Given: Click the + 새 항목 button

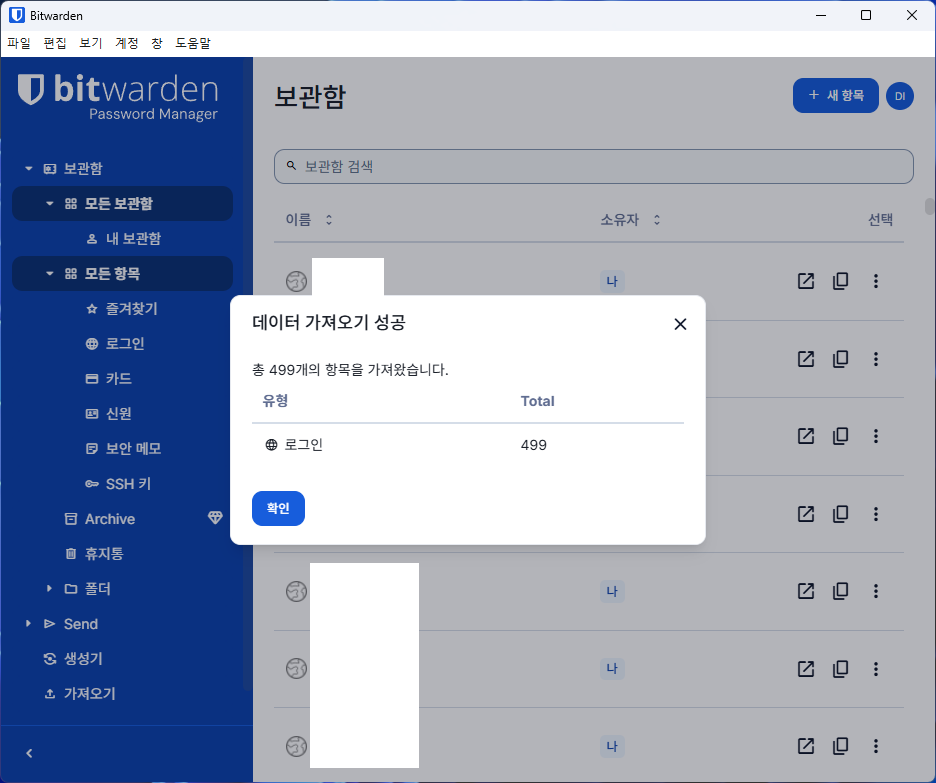Looking at the screenshot, I should point(835,95).
